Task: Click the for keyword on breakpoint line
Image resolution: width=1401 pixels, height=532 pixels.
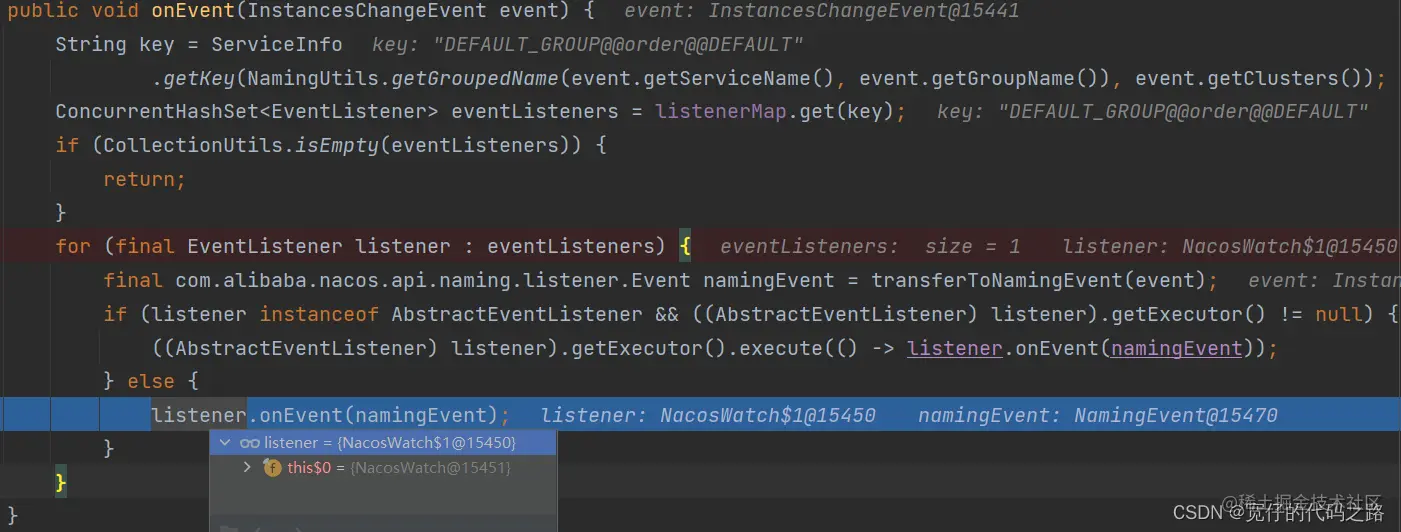Action: point(73,246)
